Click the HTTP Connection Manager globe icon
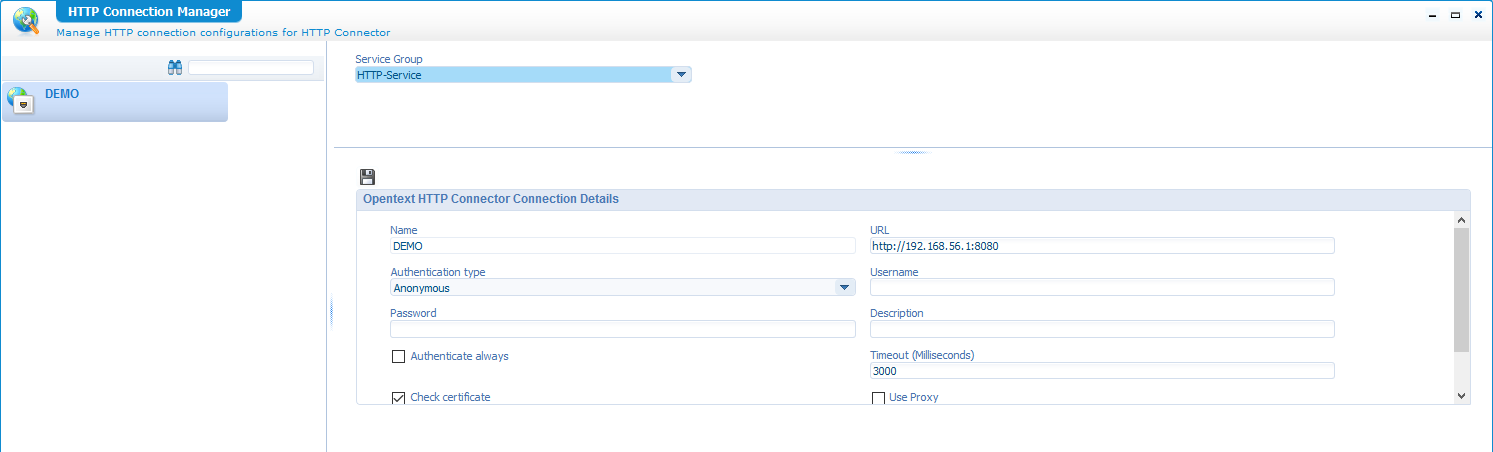The height and width of the screenshot is (452, 1493). click(25, 20)
